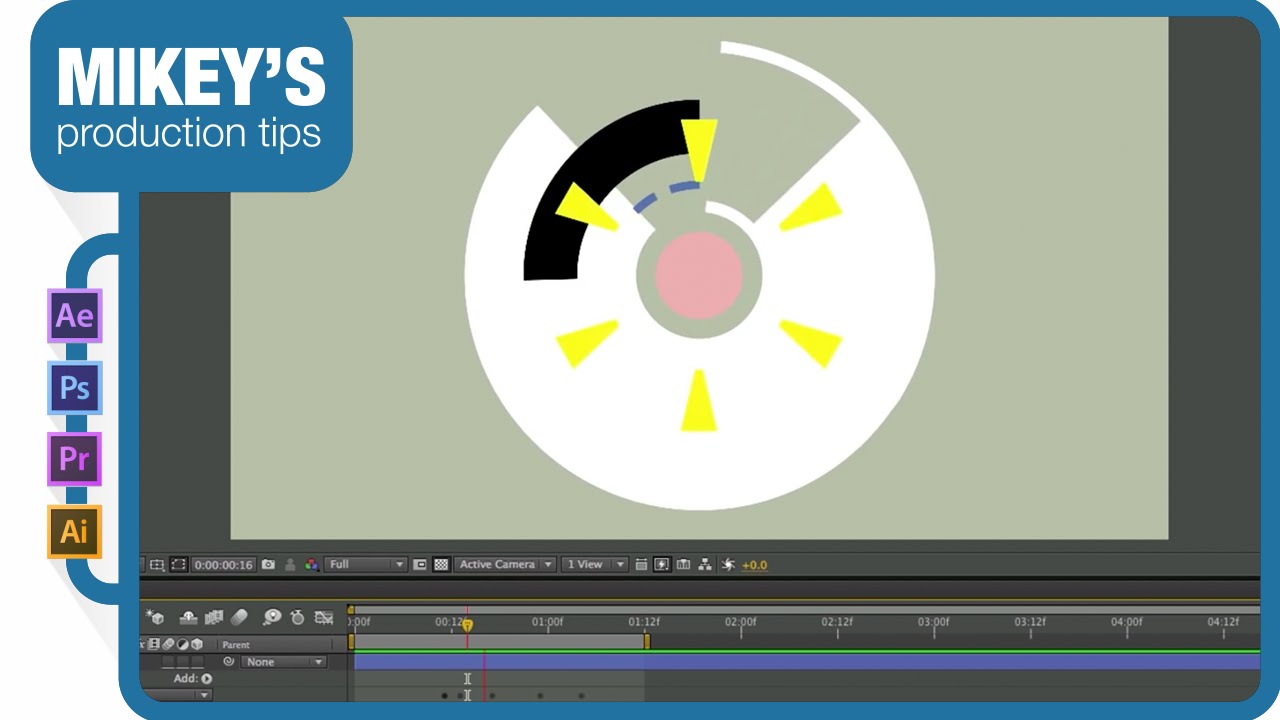This screenshot has width=1280, height=720.
Task: Click the Show Snapshot person icon
Action: click(x=290, y=565)
